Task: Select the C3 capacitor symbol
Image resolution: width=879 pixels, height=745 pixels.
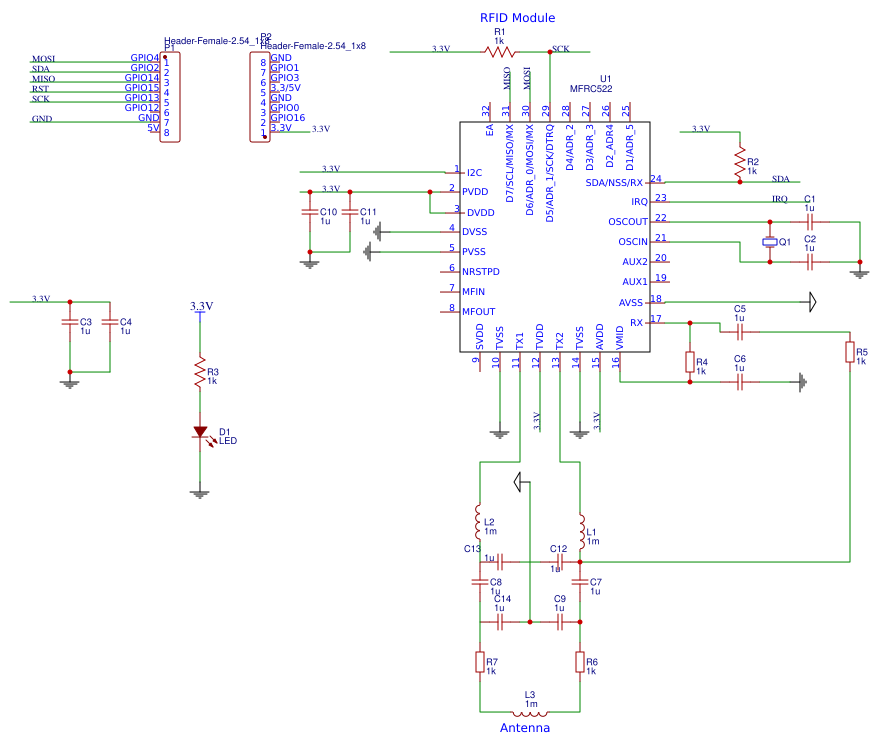Action: 70,322
